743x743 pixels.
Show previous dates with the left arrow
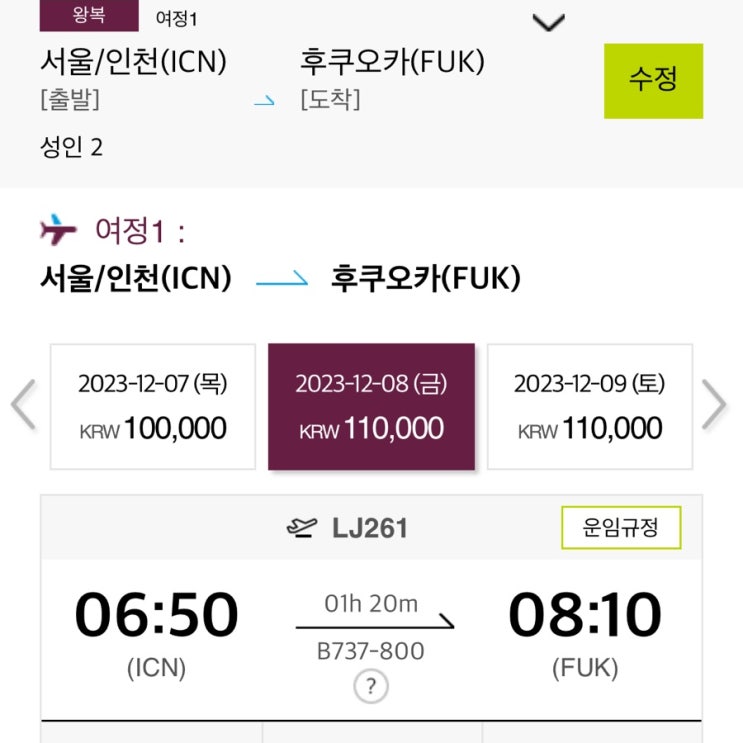pos(23,405)
